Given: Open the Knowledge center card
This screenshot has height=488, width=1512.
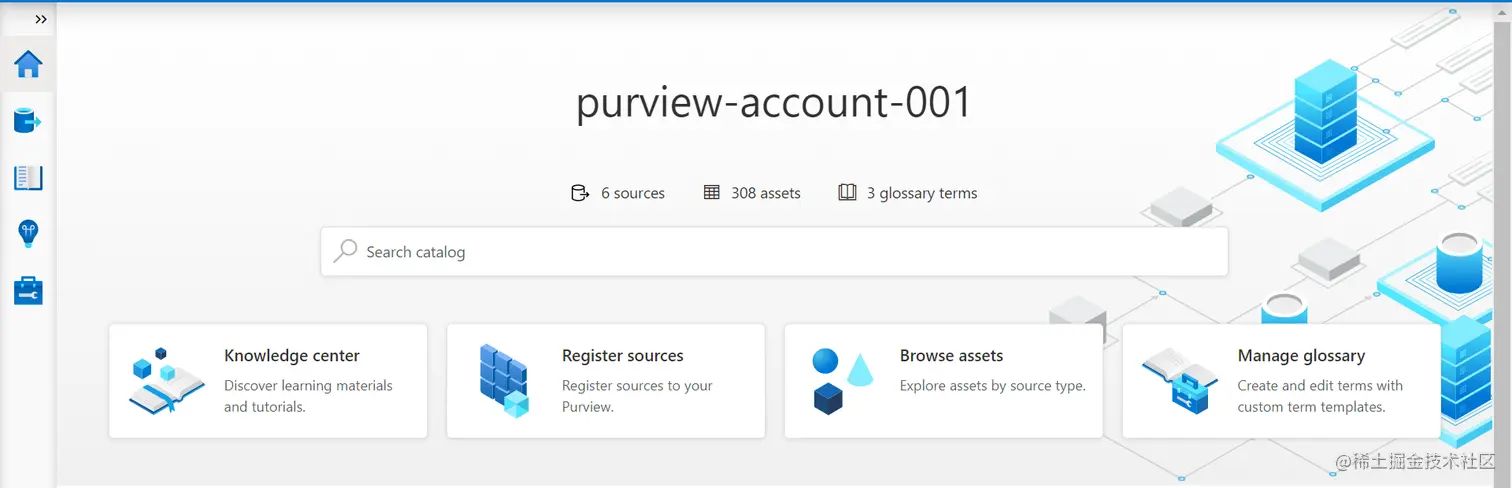Looking at the screenshot, I should [268, 380].
